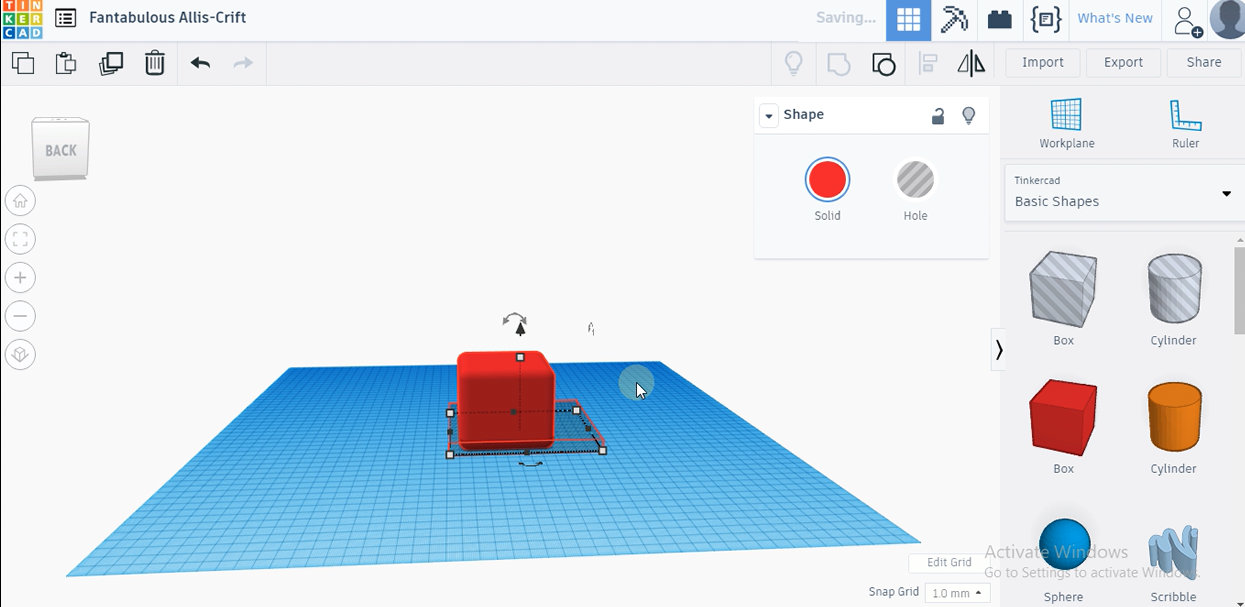
Task: Open the Basic Shapes category dropdown
Action: click(1124, 193)
